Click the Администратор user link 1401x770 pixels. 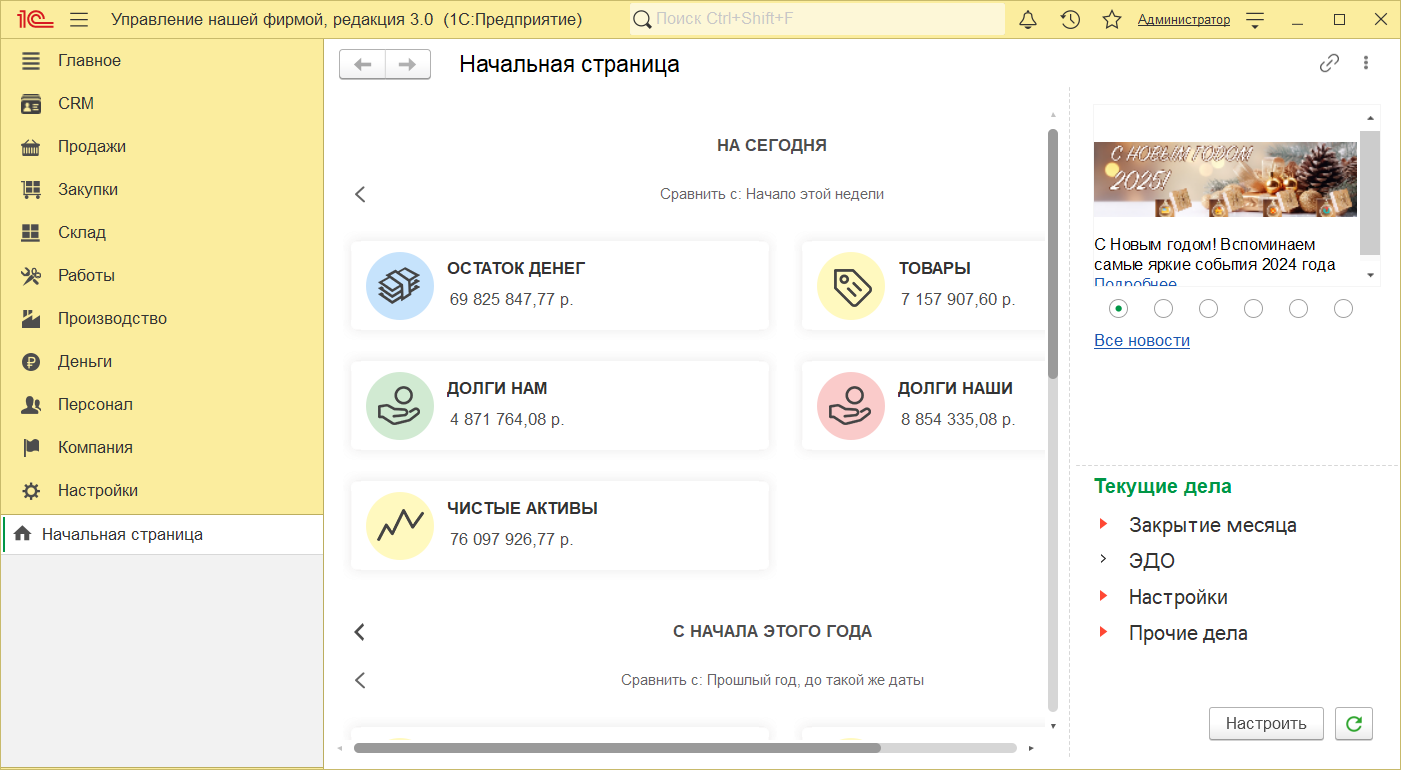click(x=1184, y=20)
